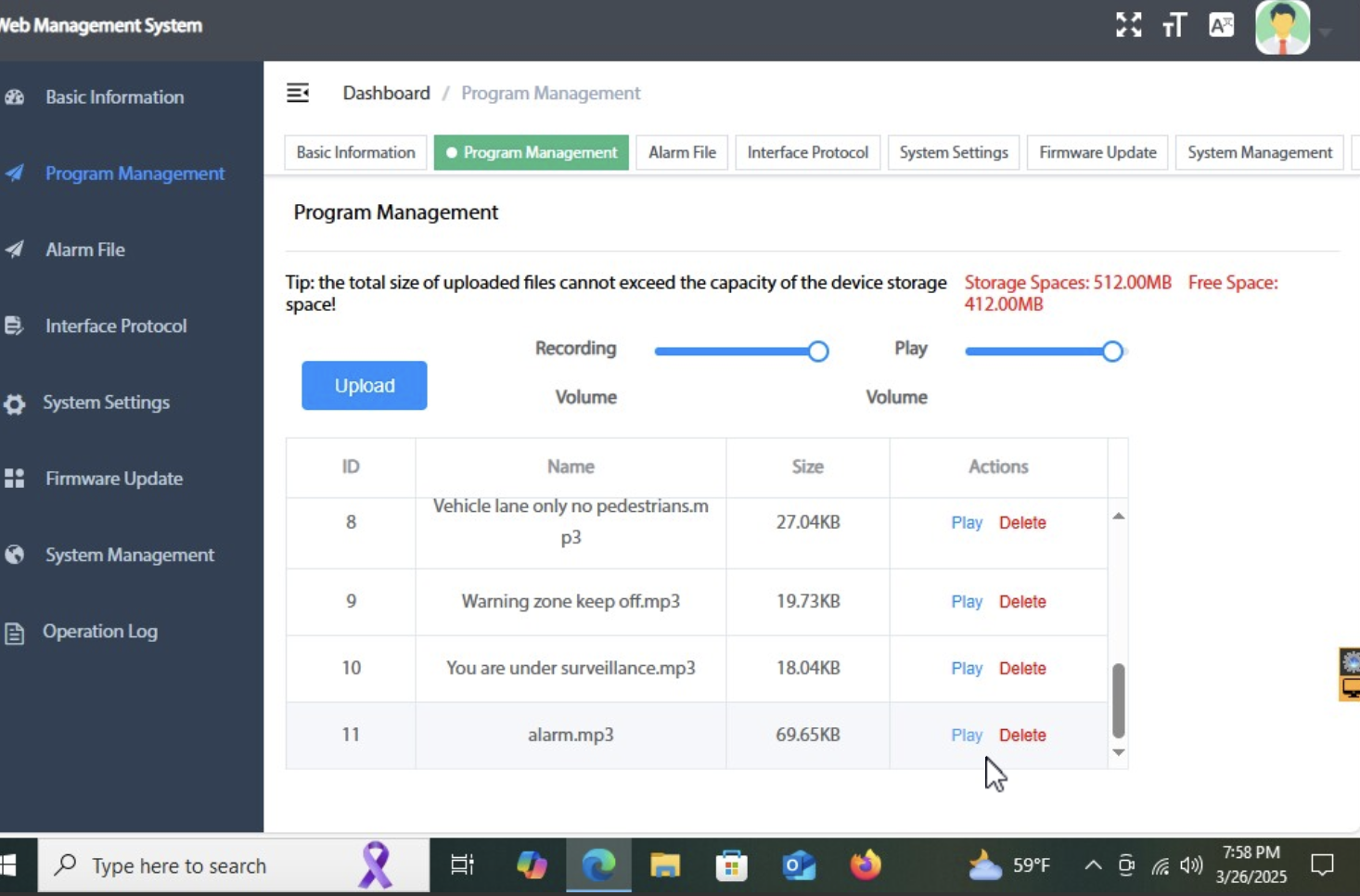1360x896 pixels.
Task: Click the System Settings gear icon
Action: (14, 403)
